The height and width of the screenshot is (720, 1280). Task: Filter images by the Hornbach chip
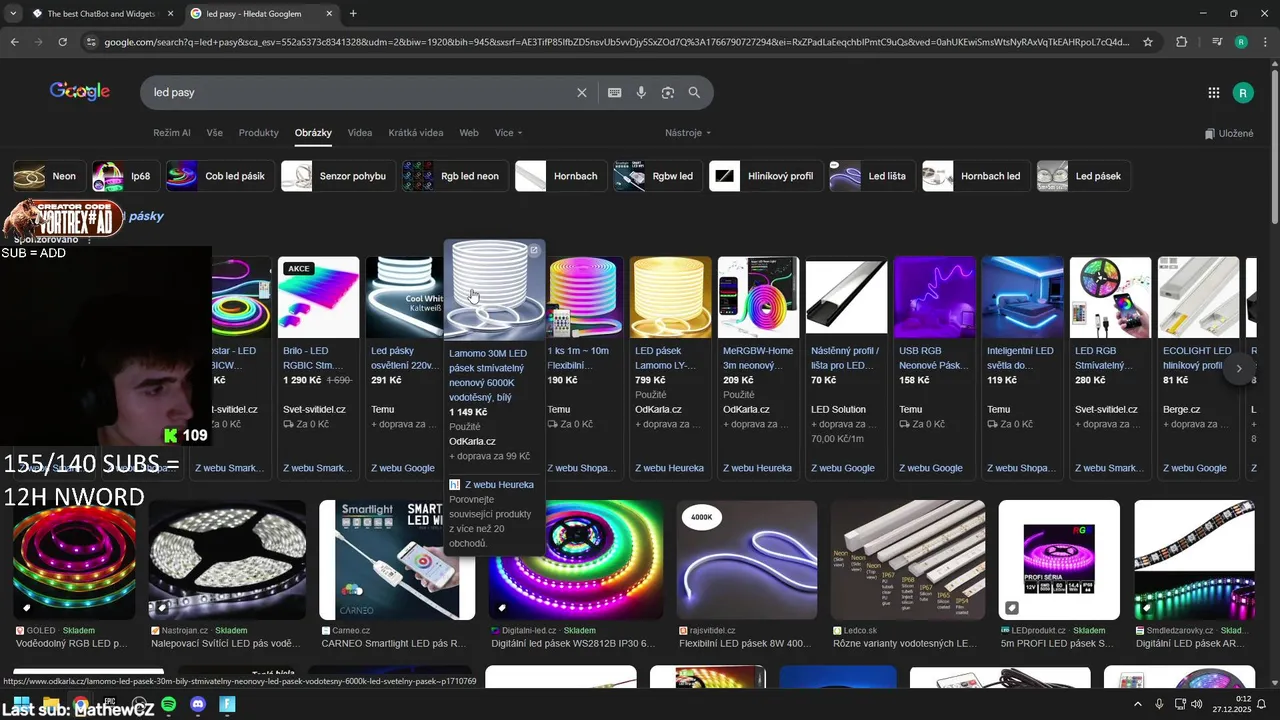click(x=560, y=176)
